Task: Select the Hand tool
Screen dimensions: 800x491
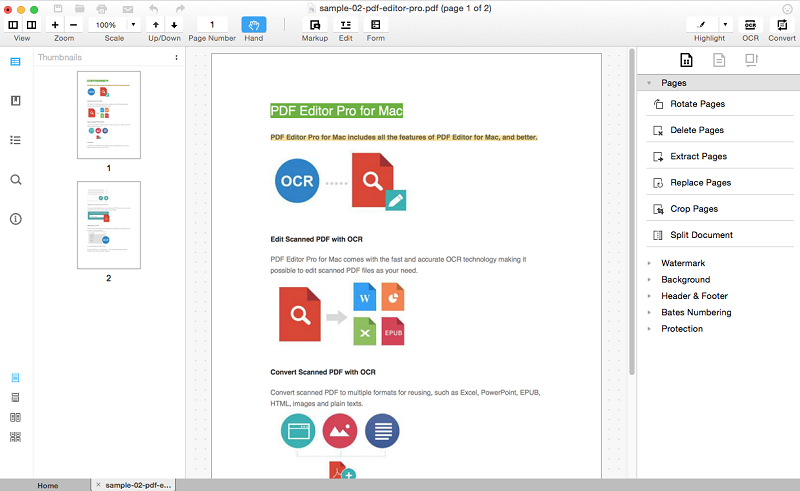Action: click(254, 24)
